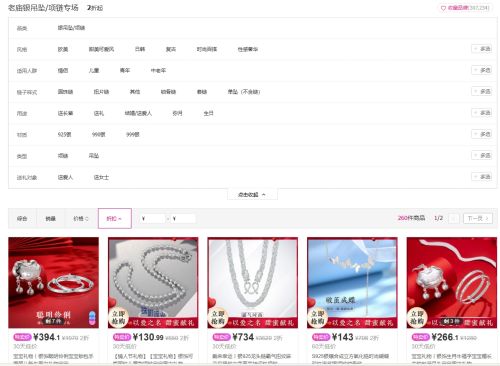This screenshot has width=500, height=366.
Task: Click the pink price tag badge beside ¥394.1
Action: click(22, 337)
